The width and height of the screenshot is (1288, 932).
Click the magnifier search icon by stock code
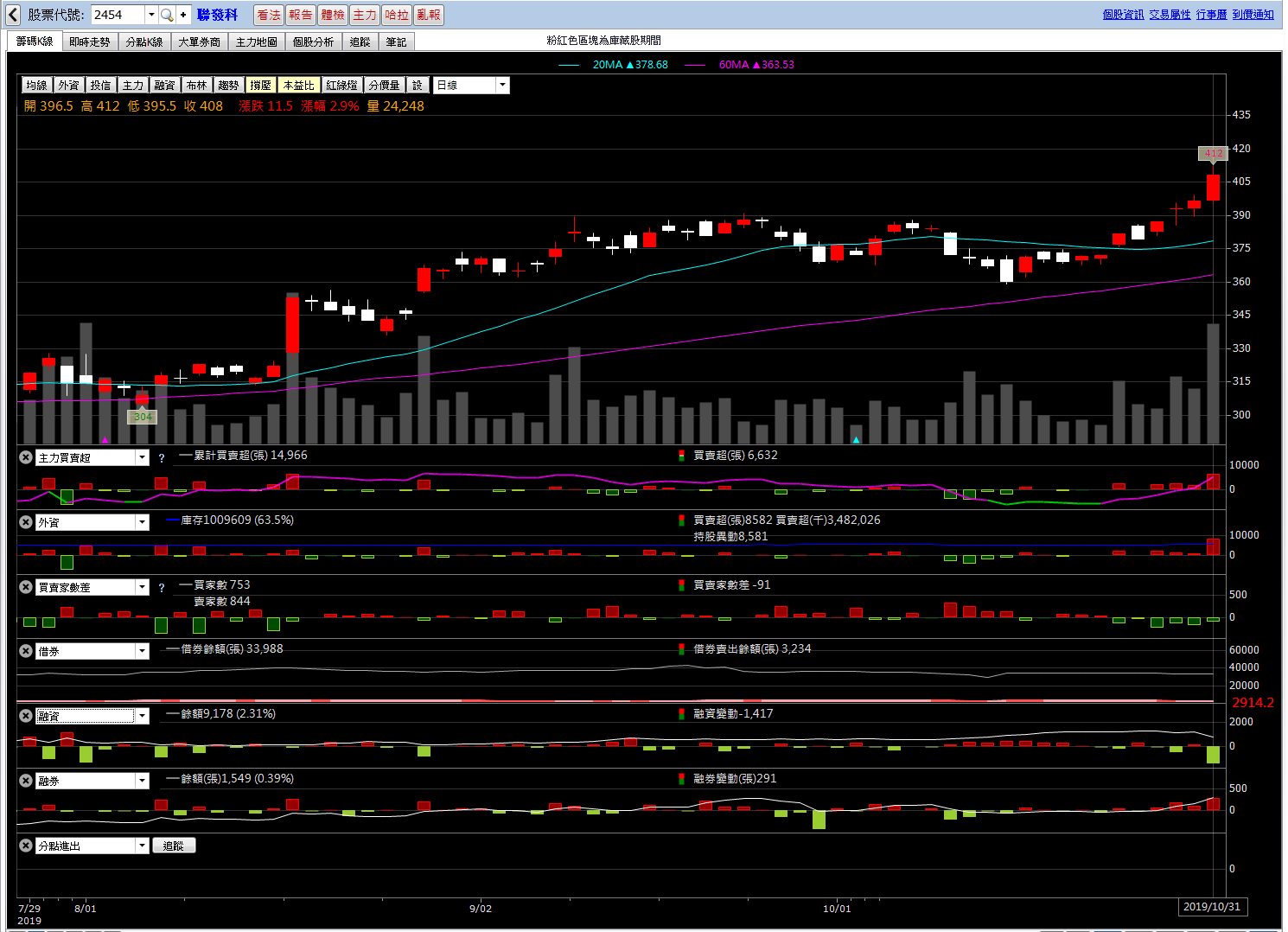[167, 15]
